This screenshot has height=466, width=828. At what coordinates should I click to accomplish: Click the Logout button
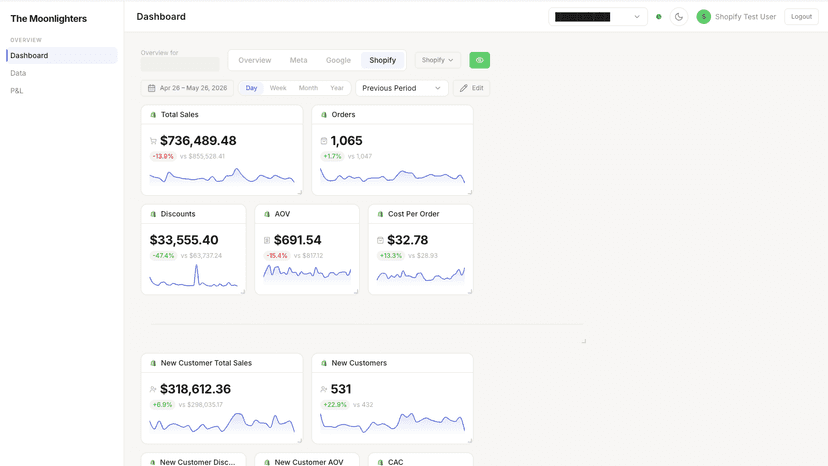point(801,17)
